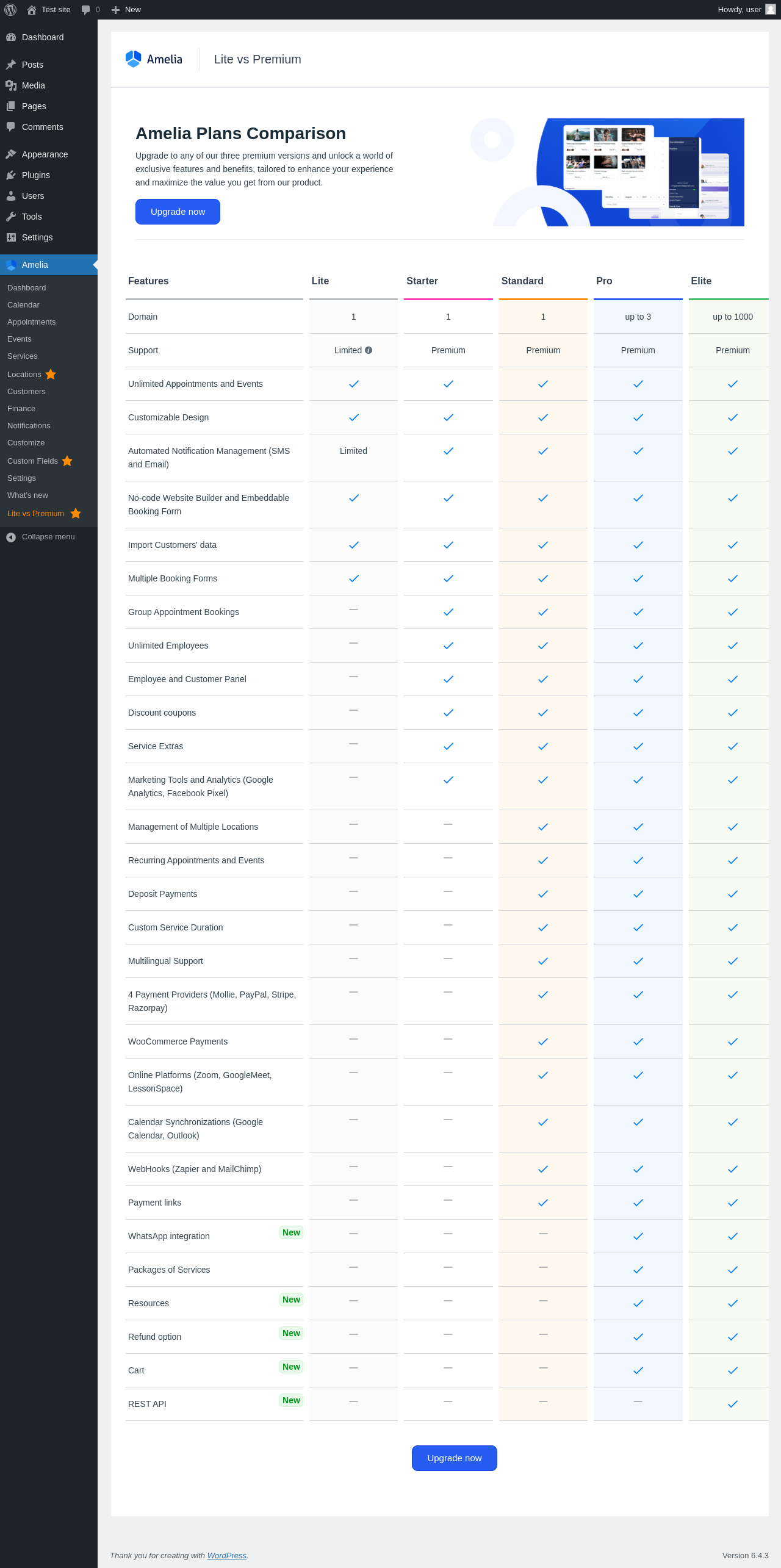Screen dimensions: 781x1568
Task: Open the comments bubble icon
Action: (x=86, y=10)
